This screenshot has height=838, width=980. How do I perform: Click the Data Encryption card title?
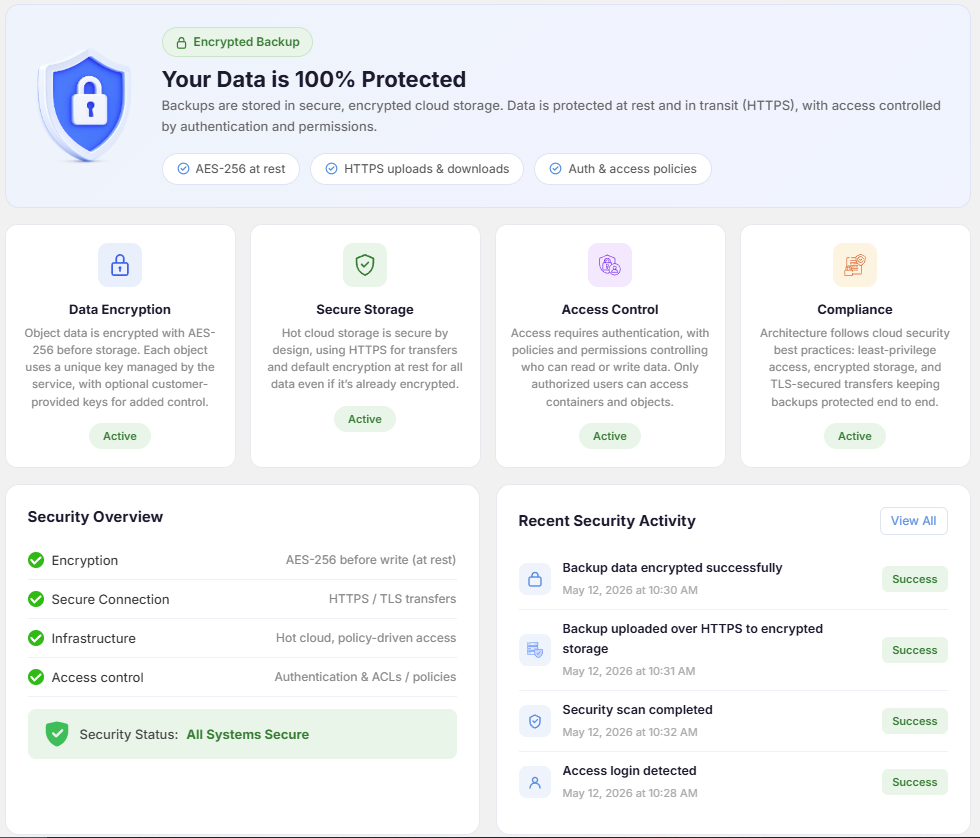point(120,309)
